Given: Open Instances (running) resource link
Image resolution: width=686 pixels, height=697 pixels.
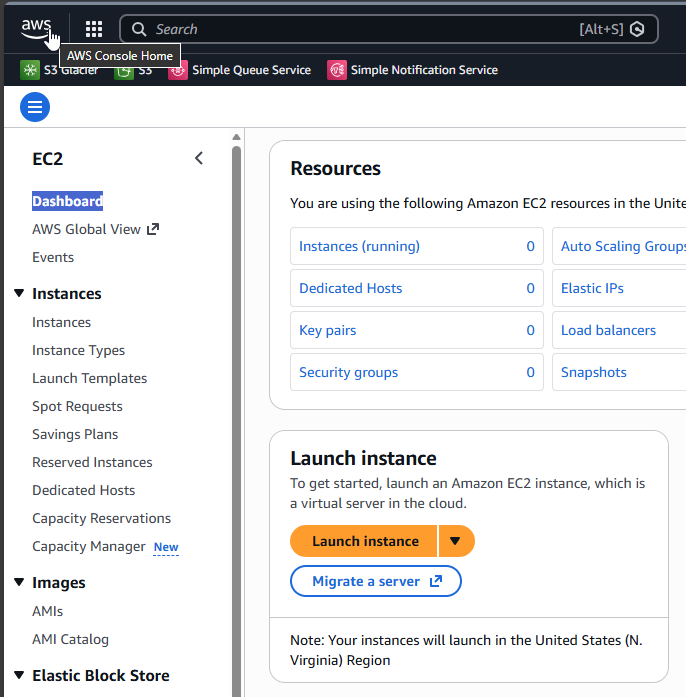Looking at the screenshot, I should click(359, 246).
